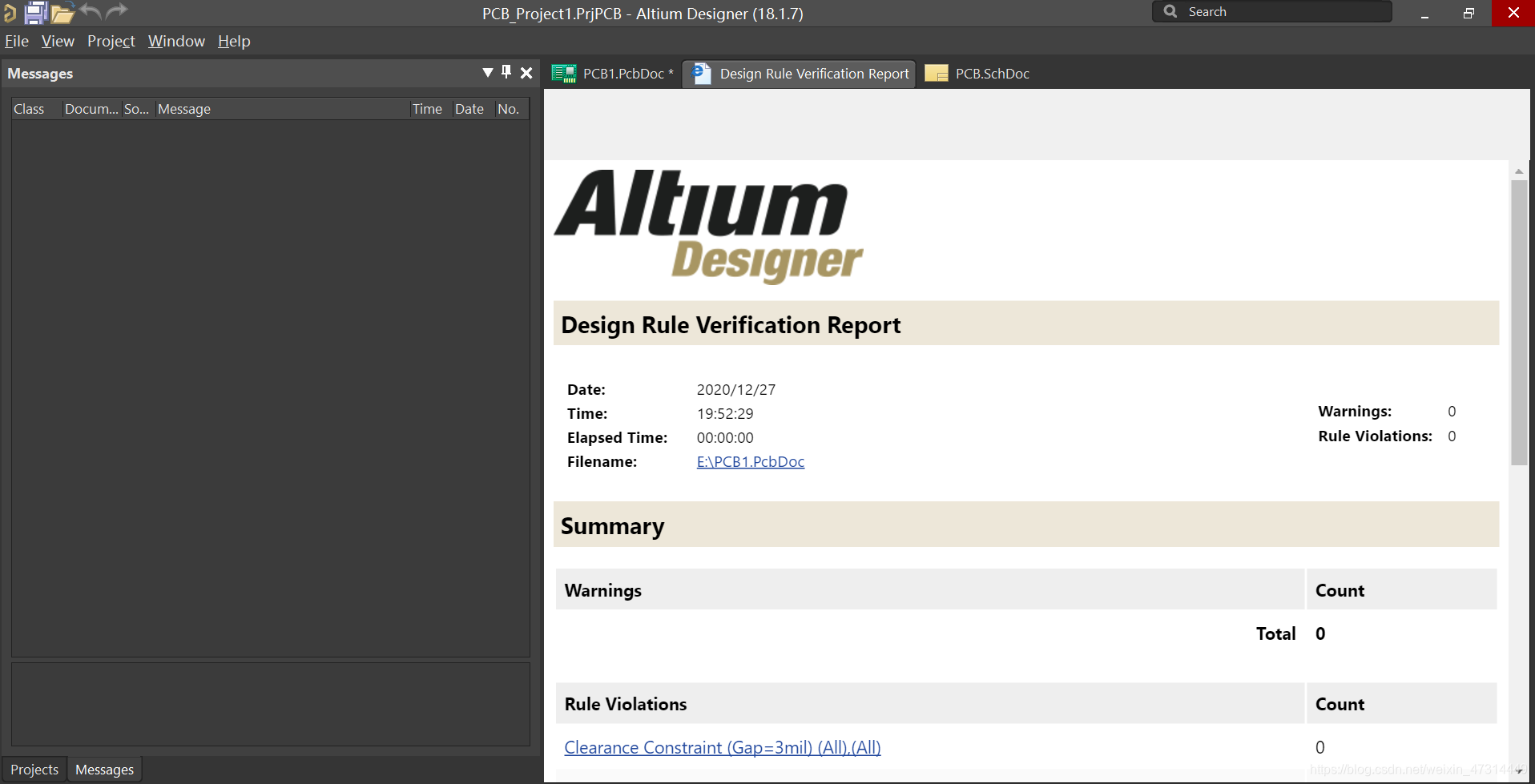Click the date value 2020/12/27

point(736,390)
